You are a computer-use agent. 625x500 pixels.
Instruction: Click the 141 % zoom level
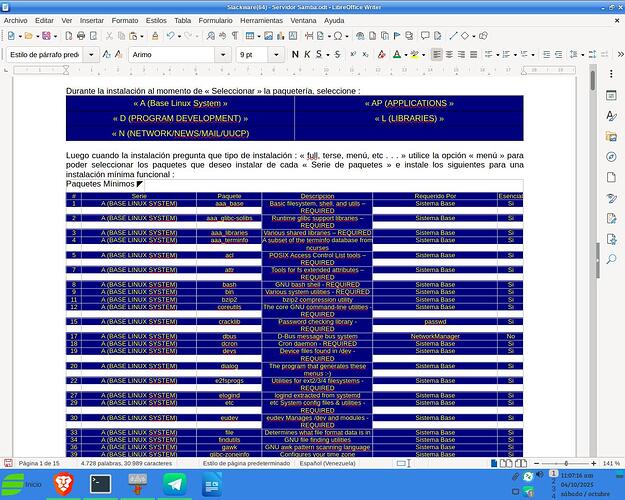[x=609, y=464]
